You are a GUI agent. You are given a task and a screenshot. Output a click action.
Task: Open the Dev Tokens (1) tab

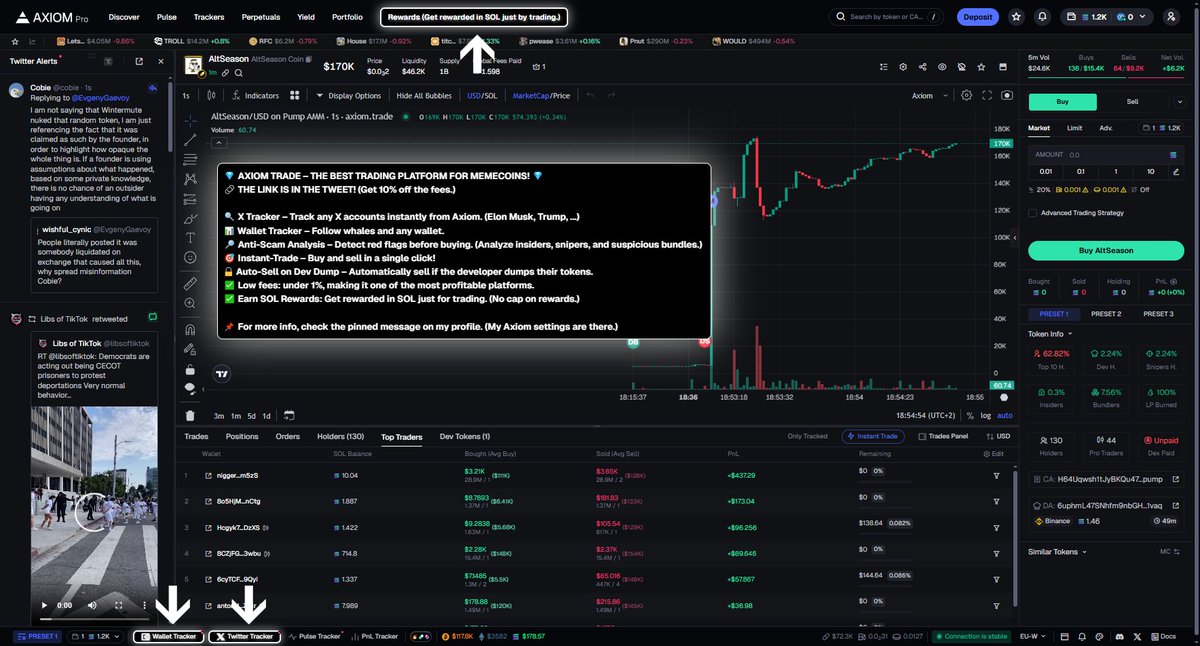465,437
